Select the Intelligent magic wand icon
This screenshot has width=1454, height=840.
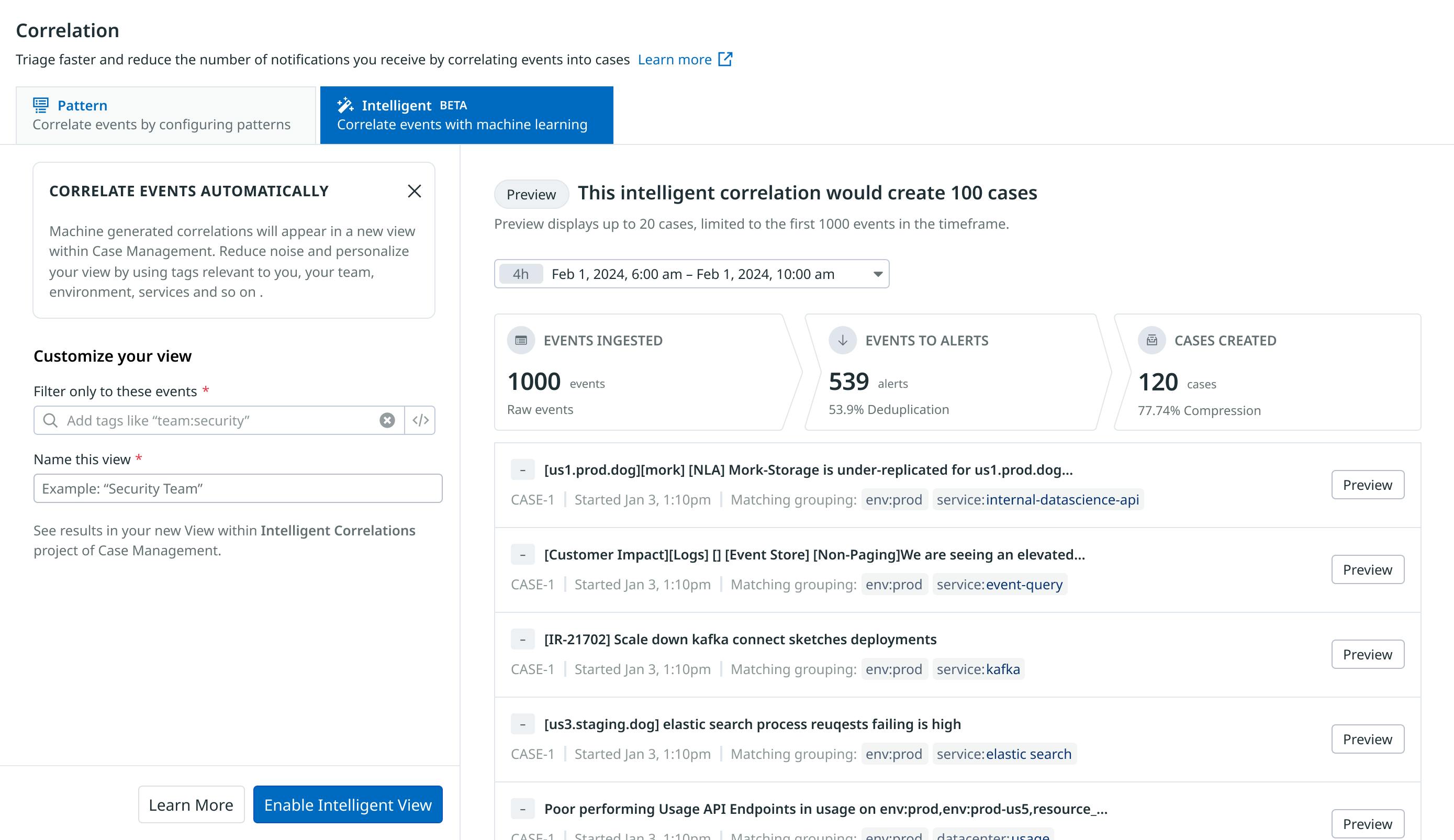point(345,105)
